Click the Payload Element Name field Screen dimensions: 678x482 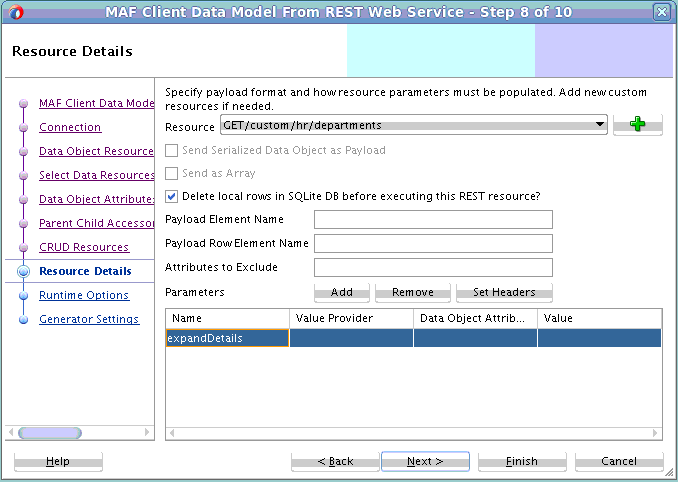point(433,220)
